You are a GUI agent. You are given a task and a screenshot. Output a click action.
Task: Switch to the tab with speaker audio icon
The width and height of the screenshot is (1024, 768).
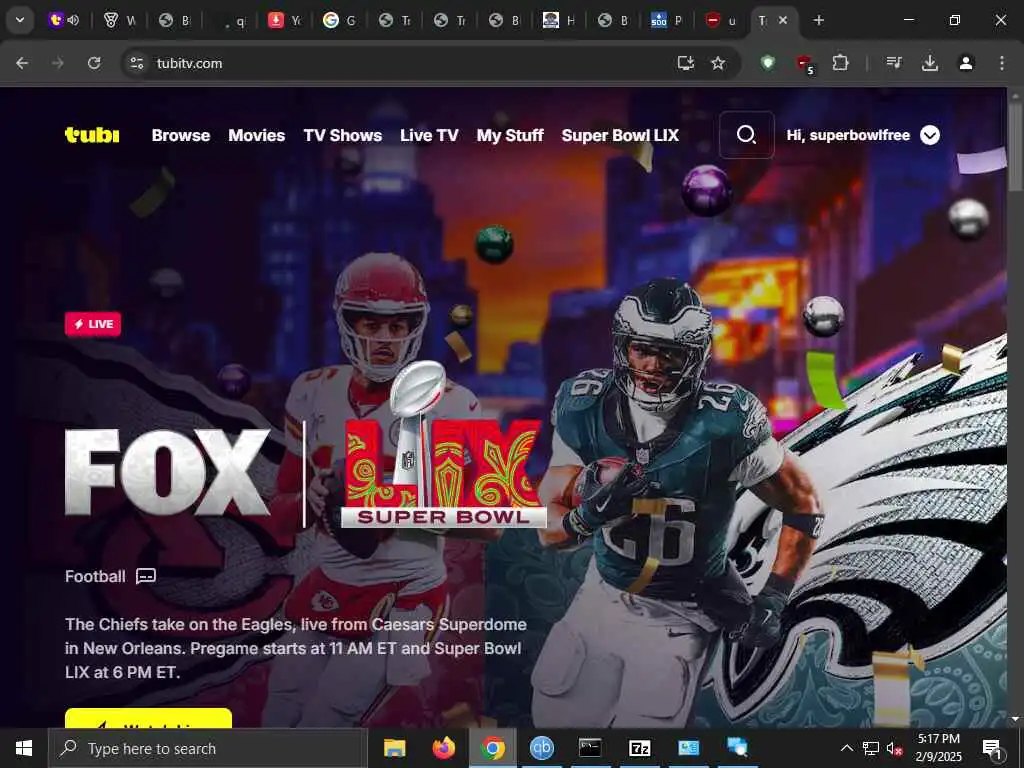tap(64, 20)
